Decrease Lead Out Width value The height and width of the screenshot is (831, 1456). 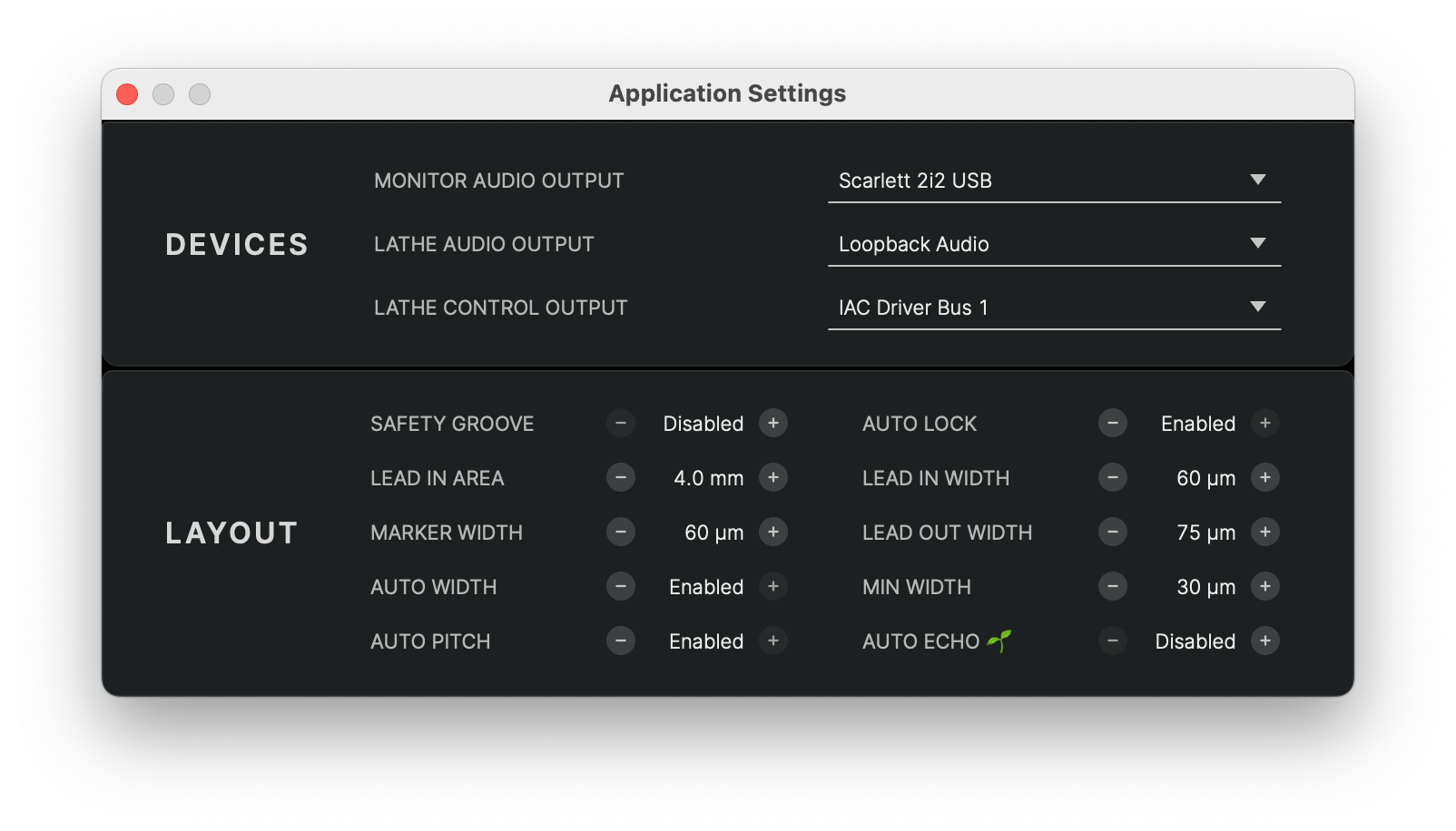1113,533
